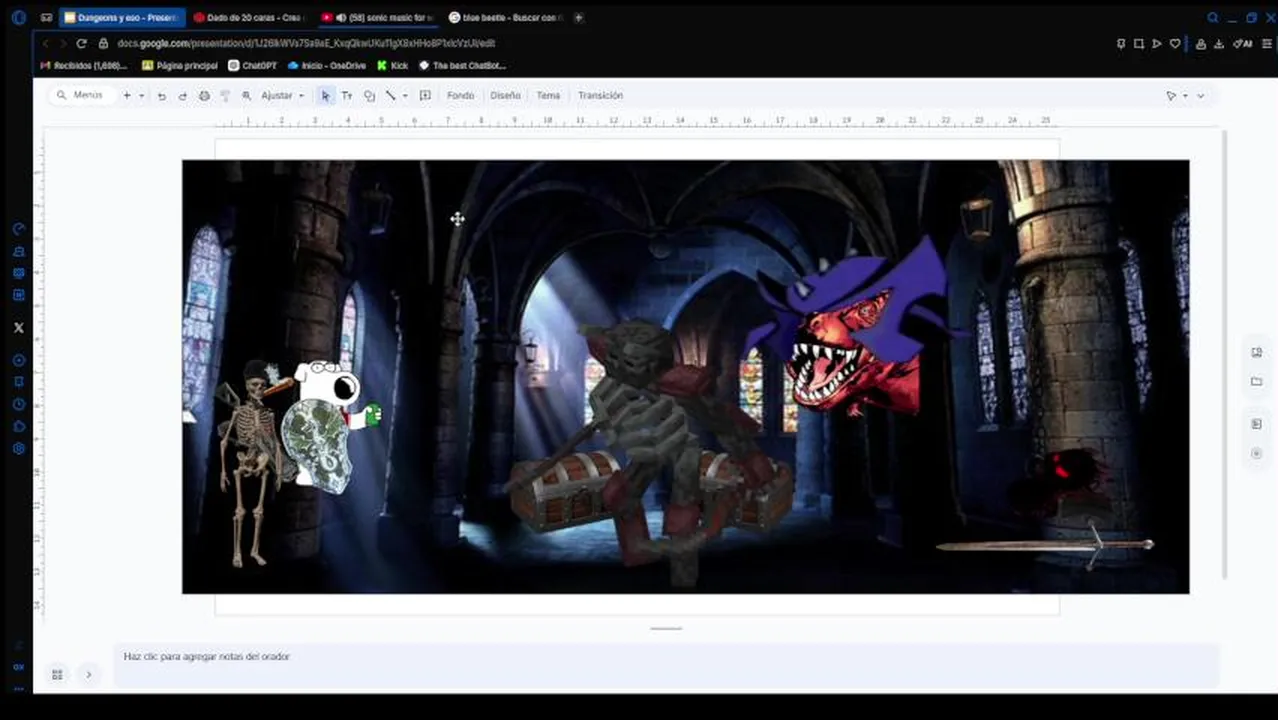The height and width of the screenshot is (720, 1278).
Task: Expand the new slide layout dropdown arrow
Action: (141, 96)
